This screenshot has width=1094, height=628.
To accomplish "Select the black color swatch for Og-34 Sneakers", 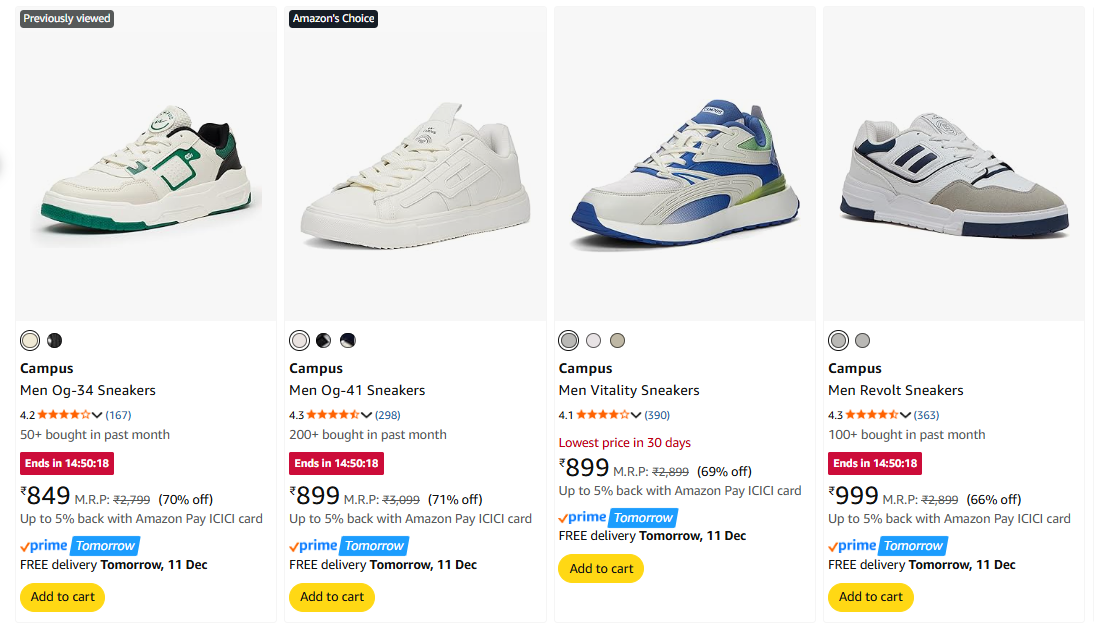I will point(54,341).
